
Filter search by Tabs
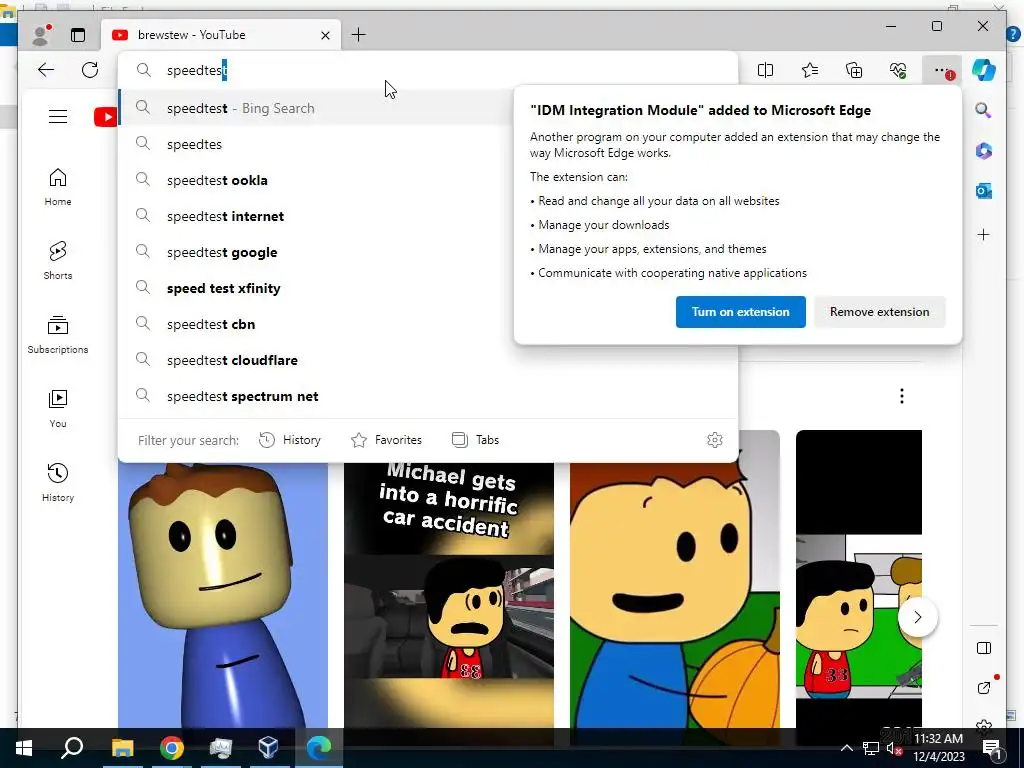475,440
